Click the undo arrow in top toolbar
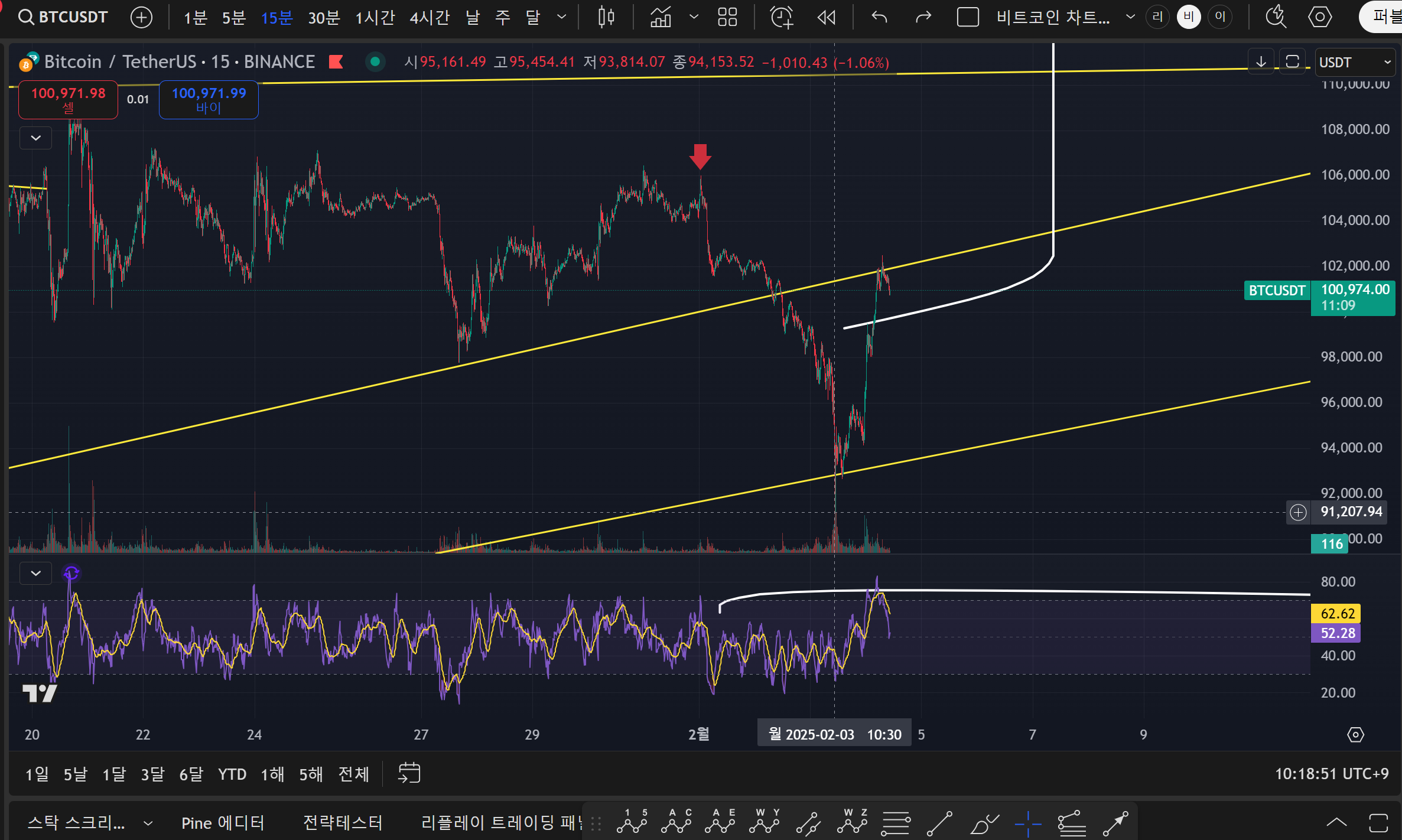1402x840 pixels. (x=880, y=17)
